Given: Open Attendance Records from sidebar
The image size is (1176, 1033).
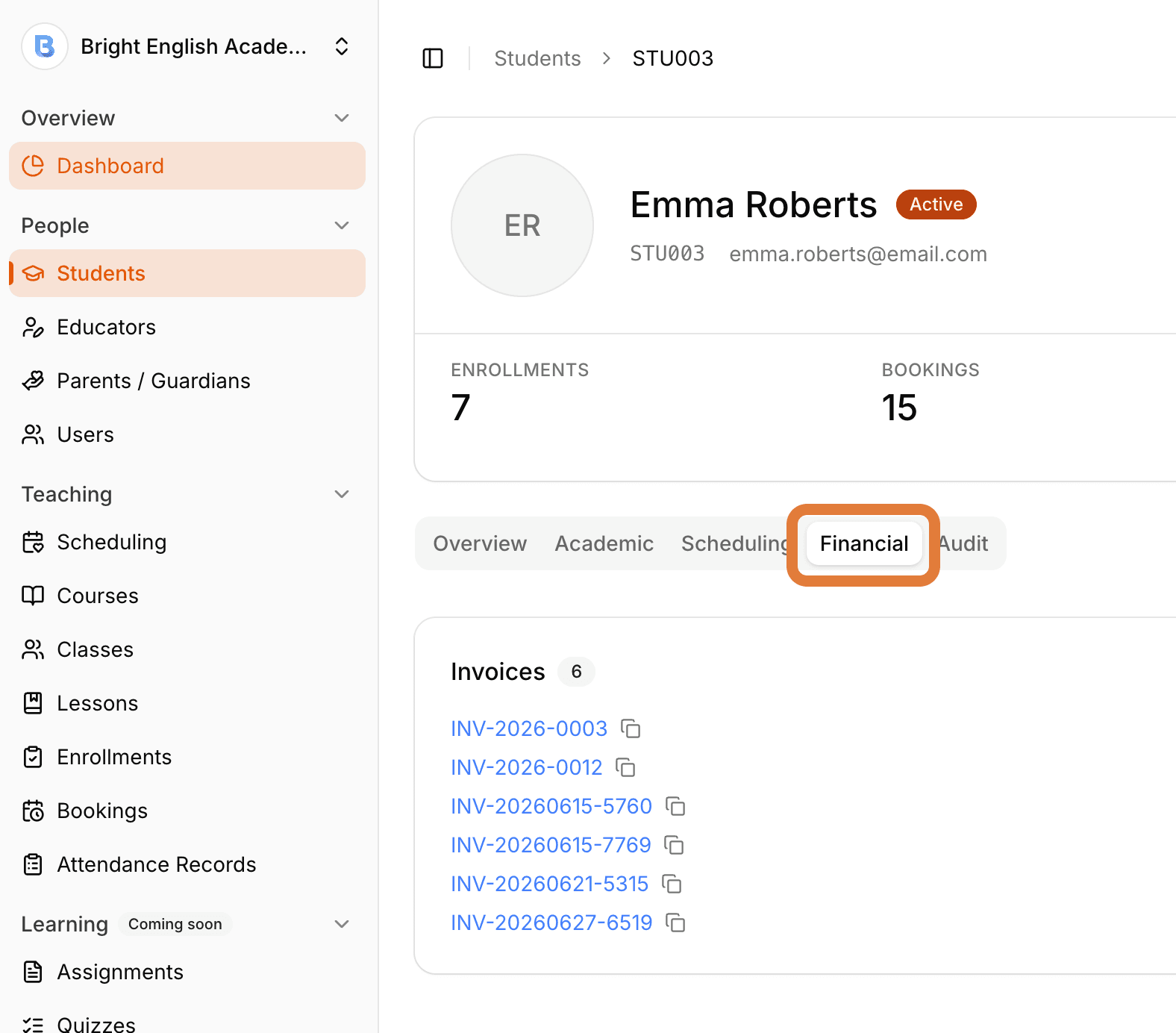Looking at the screenshot, I should (x=187, y=864).
